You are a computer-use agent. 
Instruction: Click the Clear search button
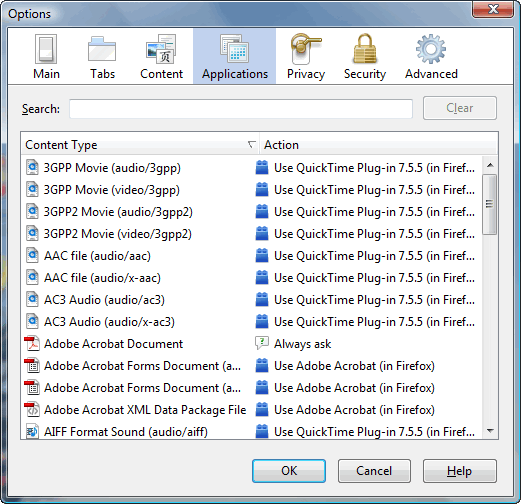460,108
